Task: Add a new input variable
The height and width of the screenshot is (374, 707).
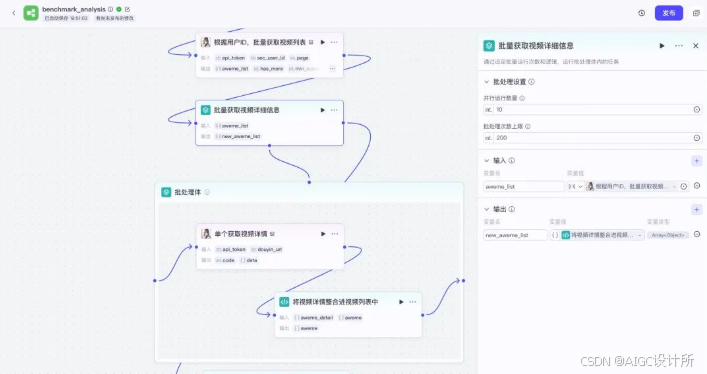Action: tap(697, 161)
